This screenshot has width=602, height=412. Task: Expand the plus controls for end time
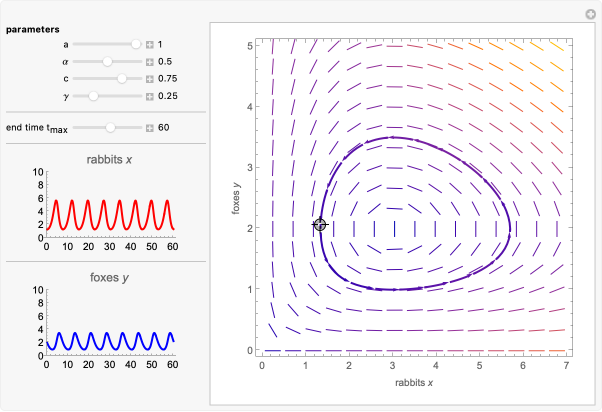click(x=149, y=127)
